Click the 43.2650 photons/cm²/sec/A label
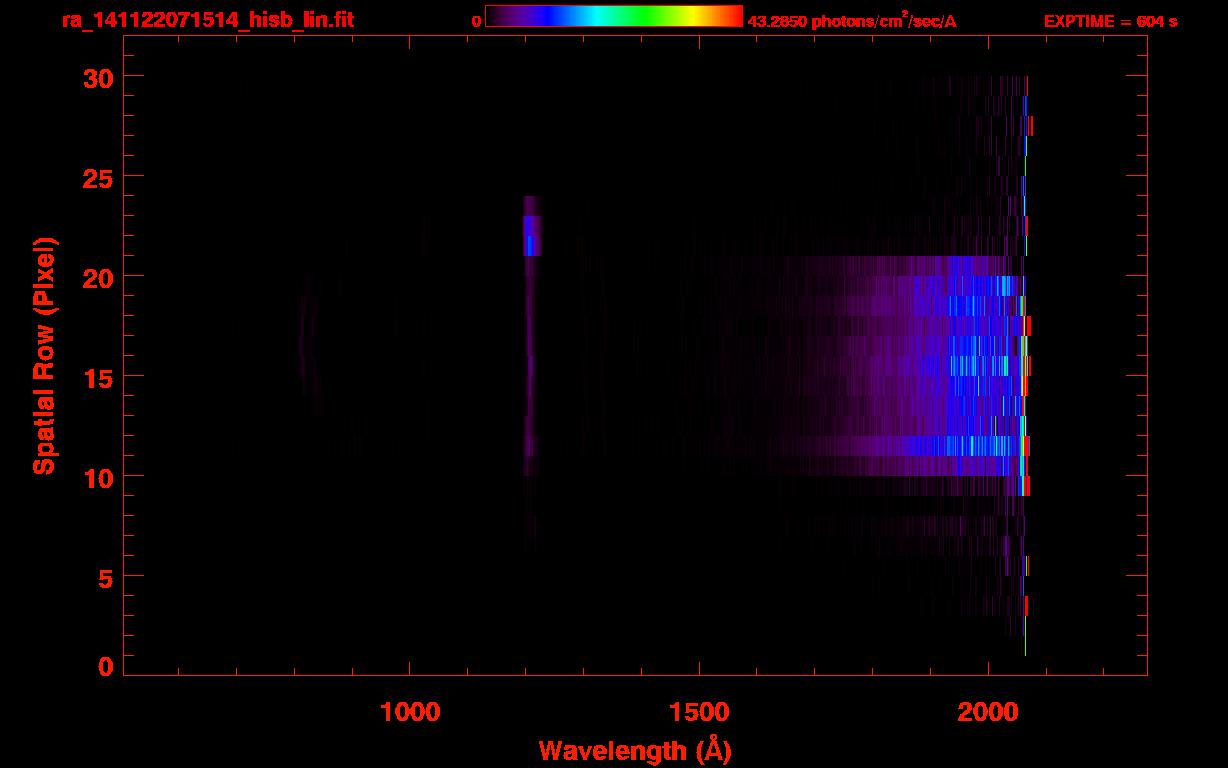This screenshot has width=1228, height=768. coord(852,20)
